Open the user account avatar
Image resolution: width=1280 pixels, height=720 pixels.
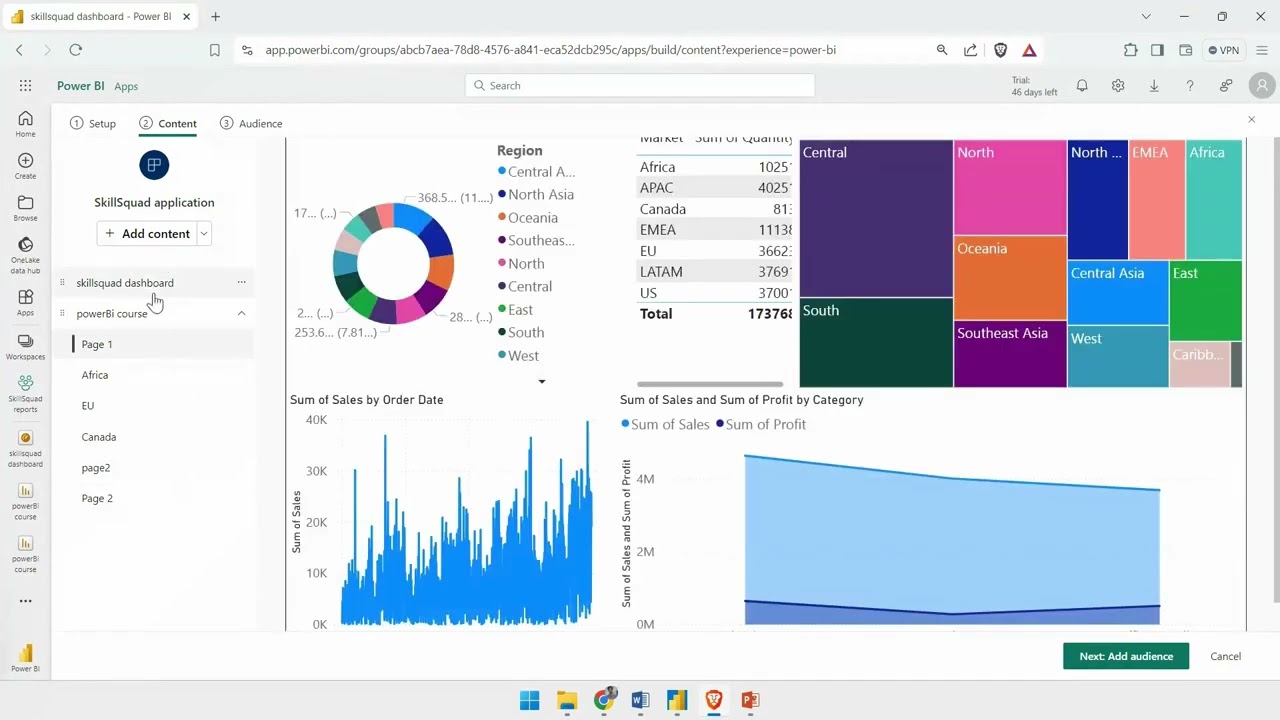pyautogui.click(x=1261, y=86)
